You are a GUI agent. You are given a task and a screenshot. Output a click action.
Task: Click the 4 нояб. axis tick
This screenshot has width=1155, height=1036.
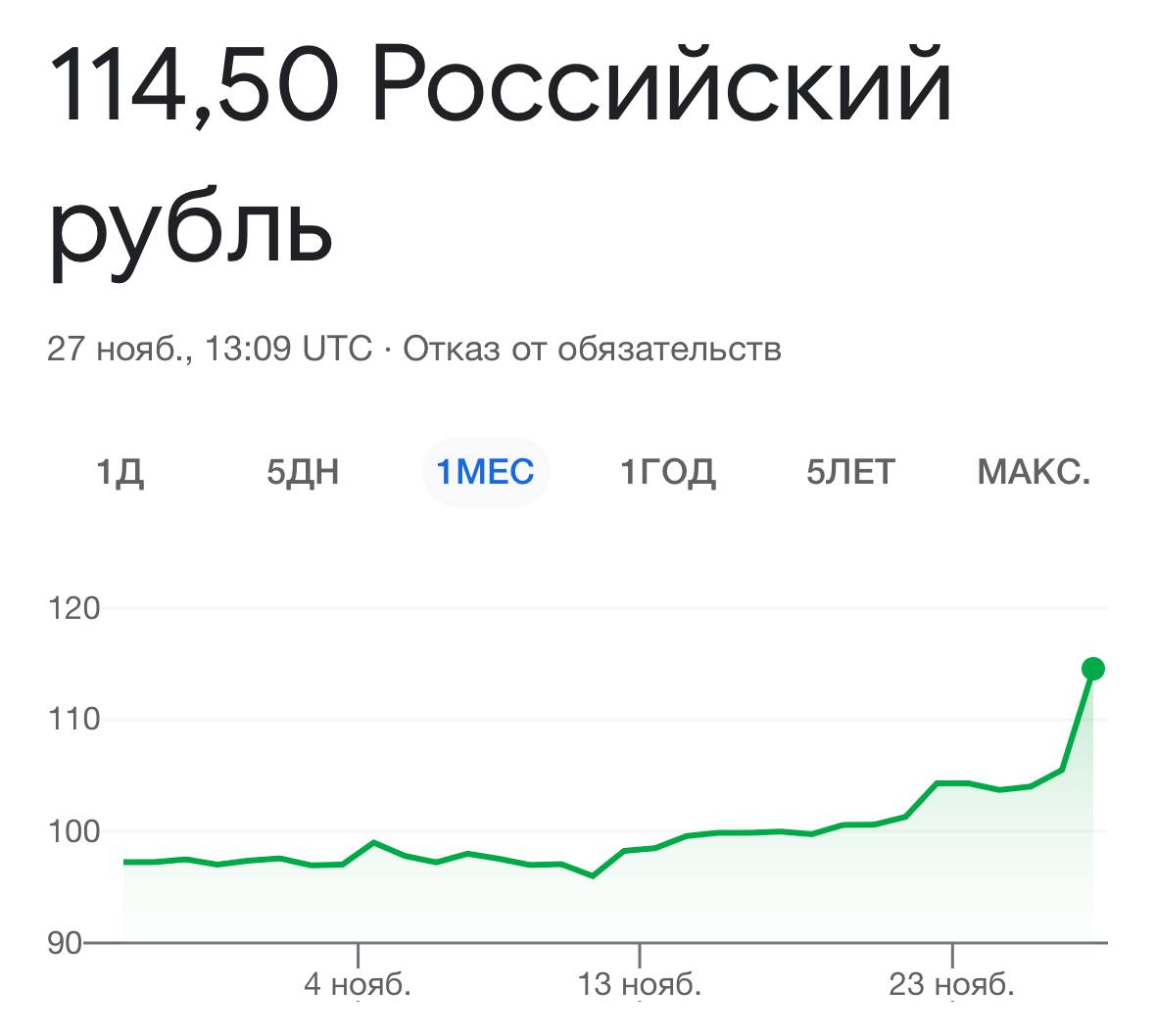coord(358,984)
